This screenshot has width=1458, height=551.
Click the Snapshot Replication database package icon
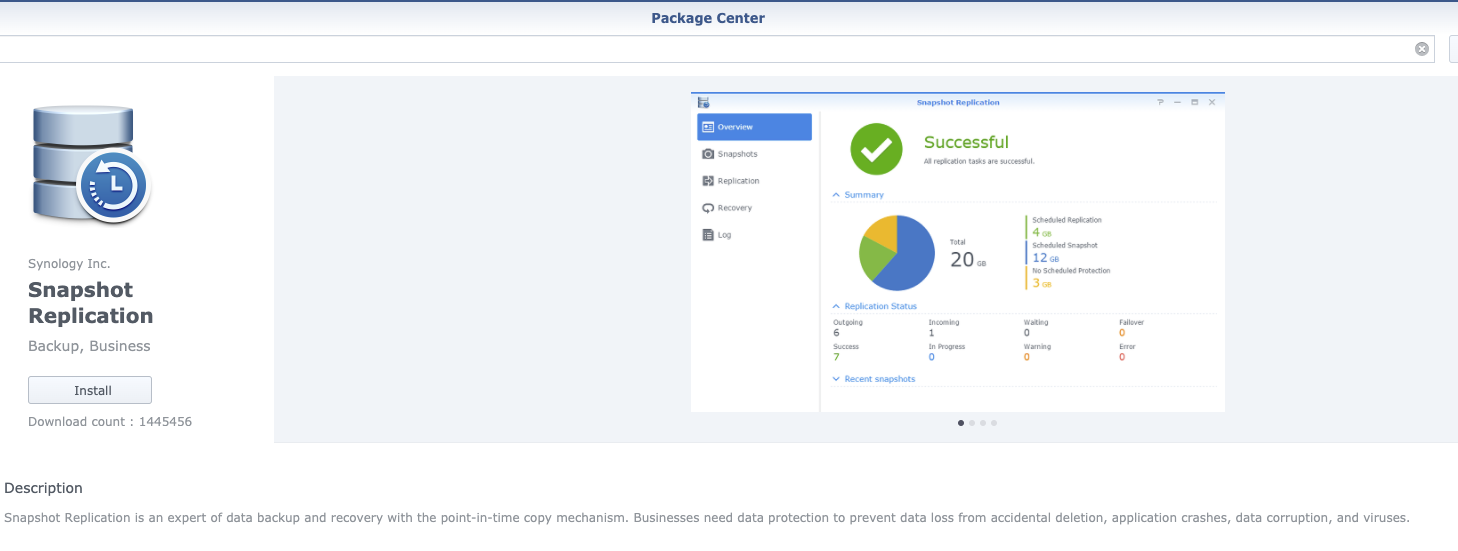pyautogui.click(x=90, y=165)
